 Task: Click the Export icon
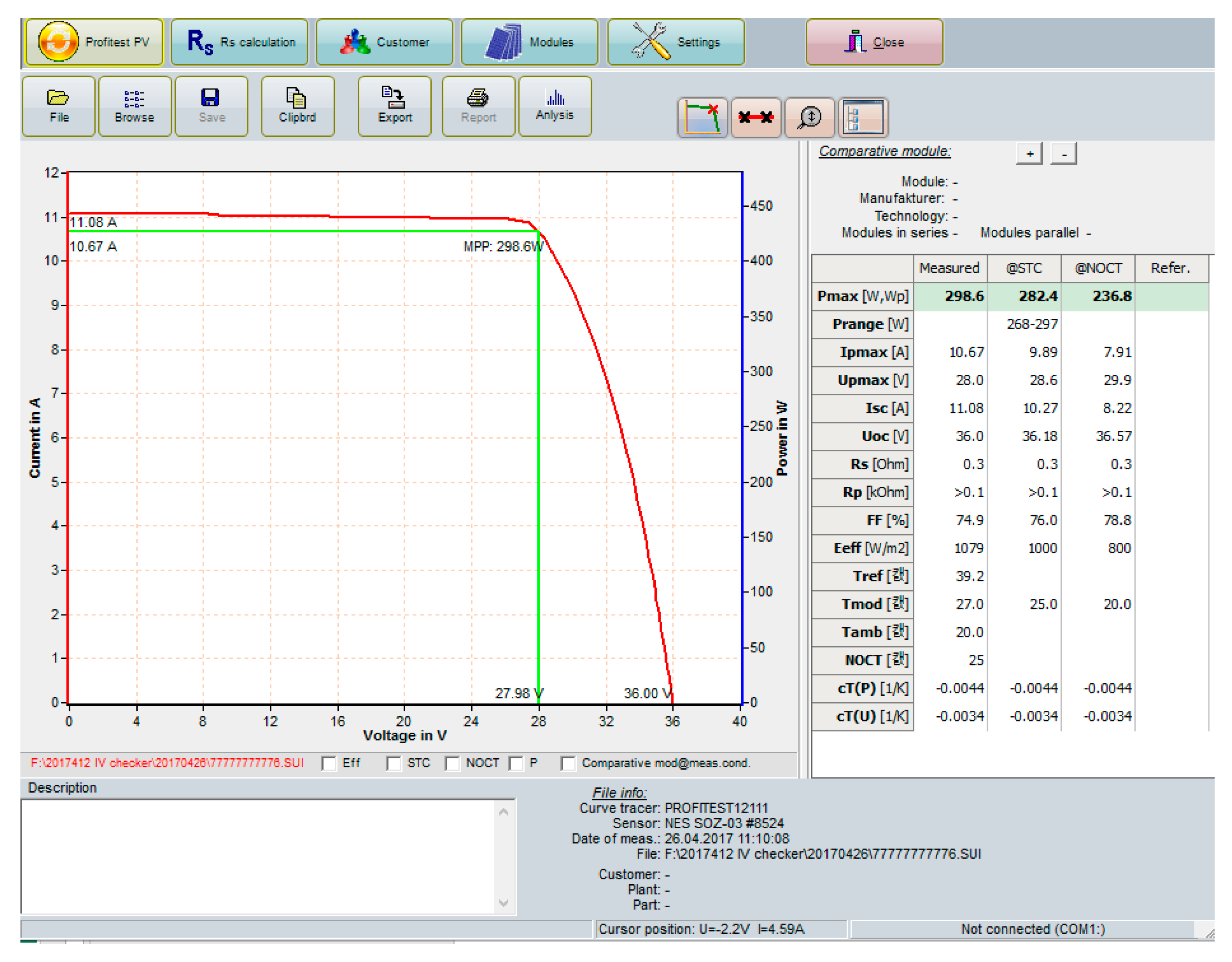click(x=395, y=106)
